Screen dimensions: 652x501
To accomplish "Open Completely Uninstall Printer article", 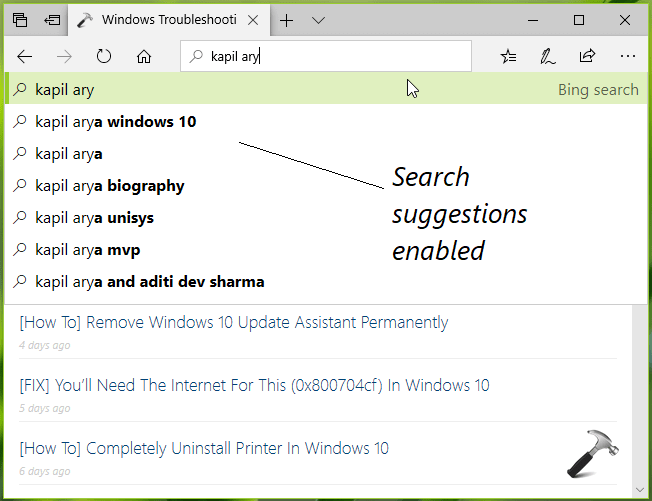I will pos(204,448).
